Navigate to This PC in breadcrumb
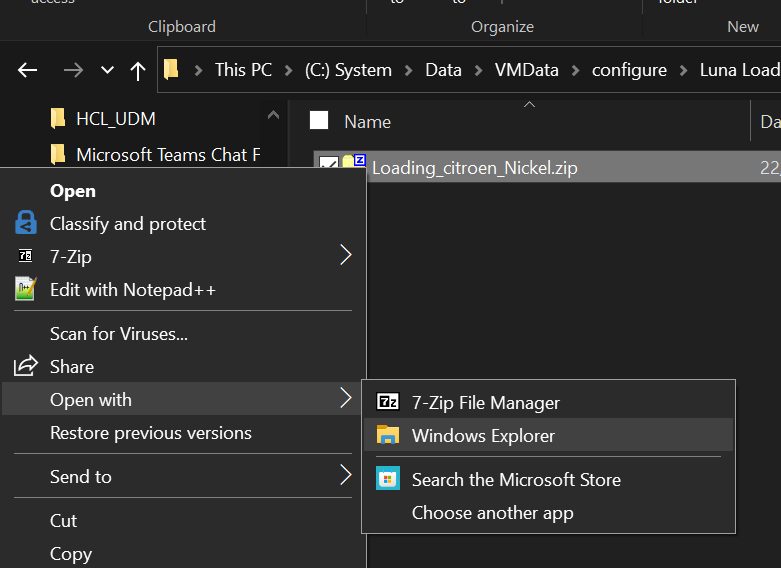Screen dimensions: 781x568 pos(243,70)
